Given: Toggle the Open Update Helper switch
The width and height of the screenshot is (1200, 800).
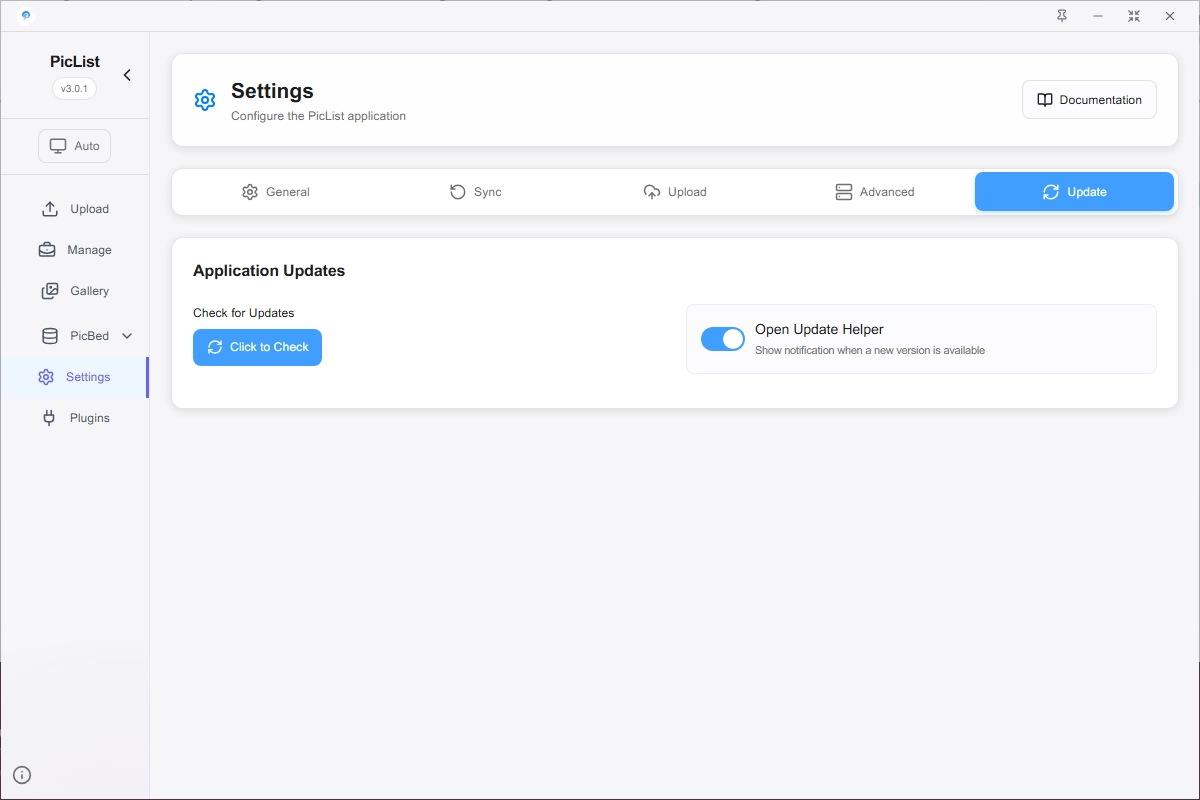Looking at the screenshot, I should pos(723,339).
